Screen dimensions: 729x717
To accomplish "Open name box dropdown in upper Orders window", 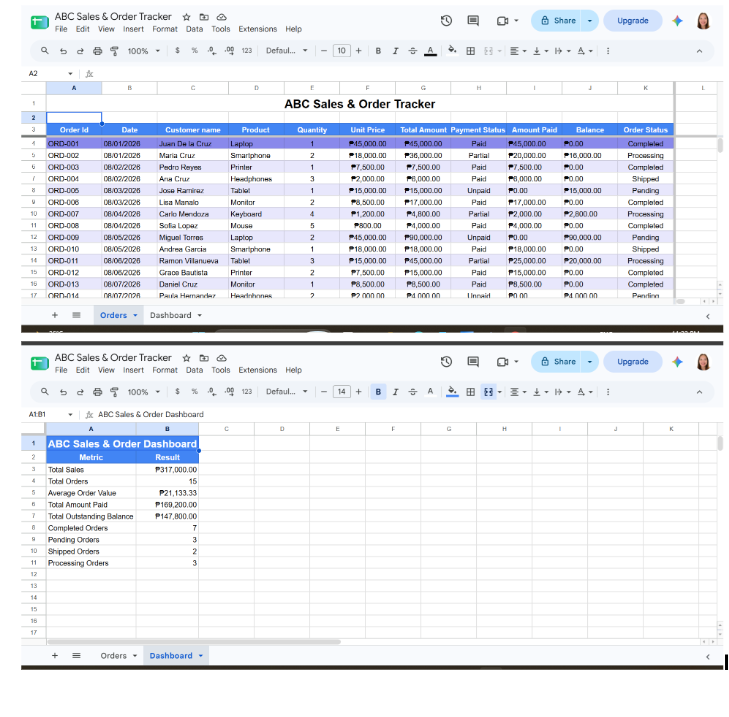I will [x=70, y=73].
